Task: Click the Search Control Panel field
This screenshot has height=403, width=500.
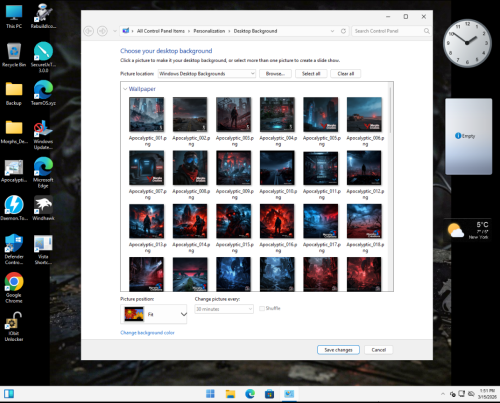Action: pyautogui.click(x=388, y=31)
